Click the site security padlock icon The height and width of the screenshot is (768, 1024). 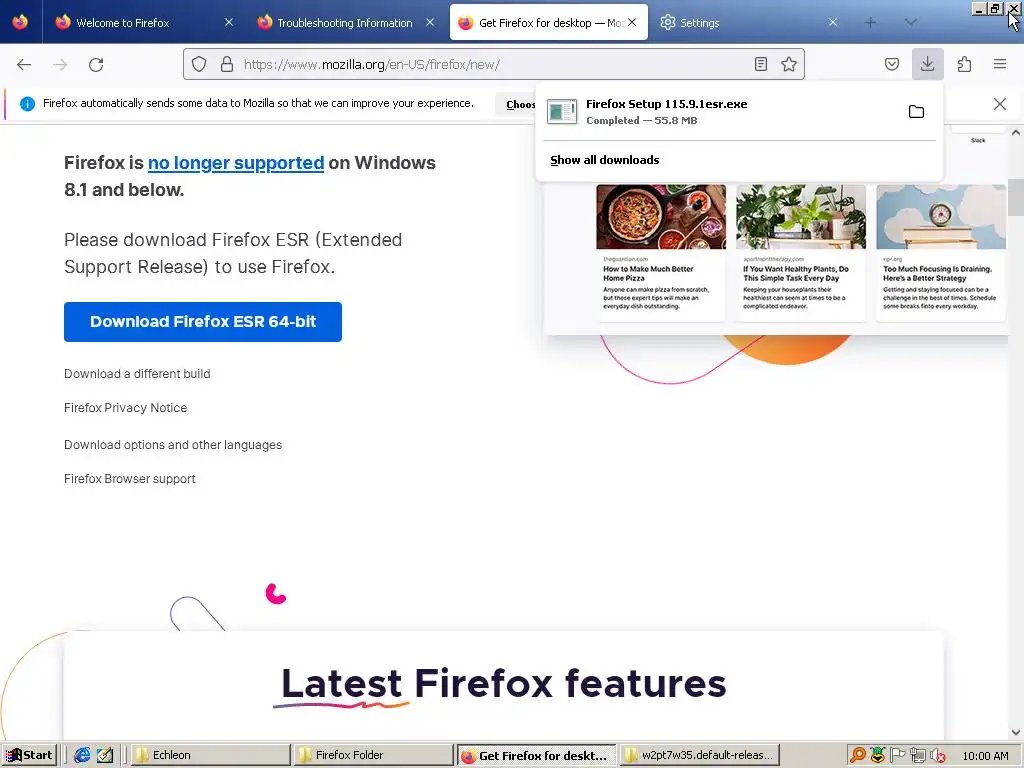tap(227, 64)
